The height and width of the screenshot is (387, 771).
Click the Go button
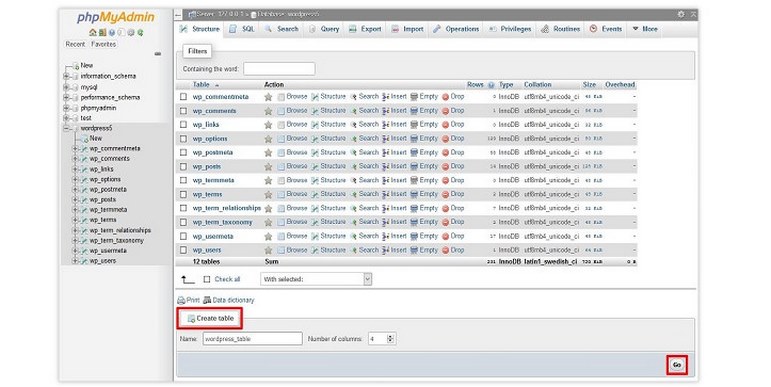click(x=677, y=364)
